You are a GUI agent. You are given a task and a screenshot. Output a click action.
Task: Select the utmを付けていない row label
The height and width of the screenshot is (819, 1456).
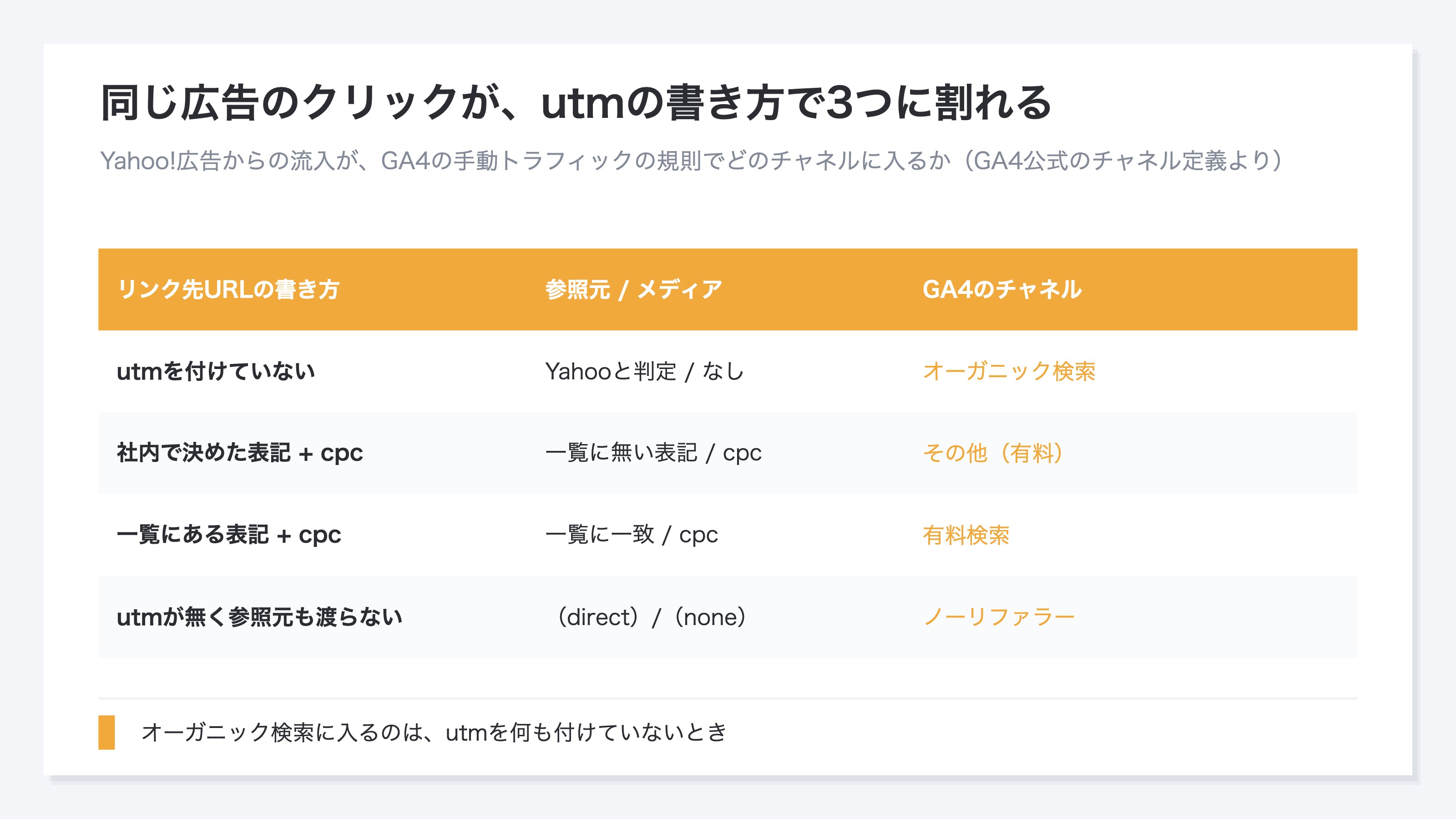[216, 371]
